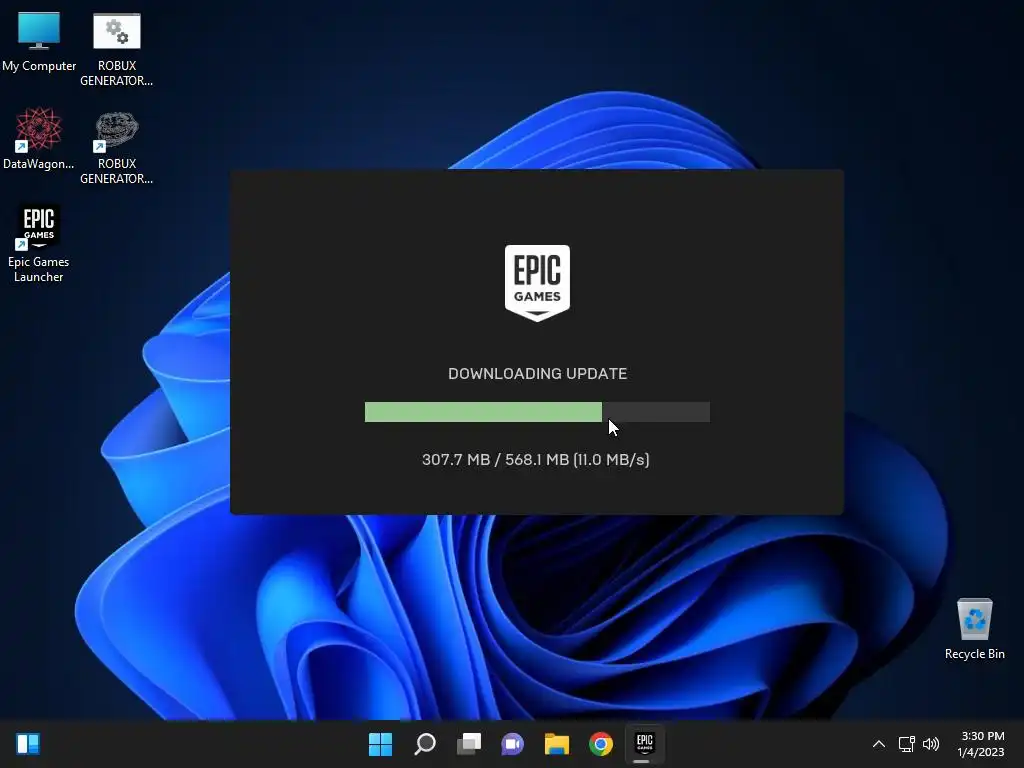This screenshot has width=1024, height=768.
Task: Click the DOWNLOADING UPDATE text
Action: click(x=537, y=374)
